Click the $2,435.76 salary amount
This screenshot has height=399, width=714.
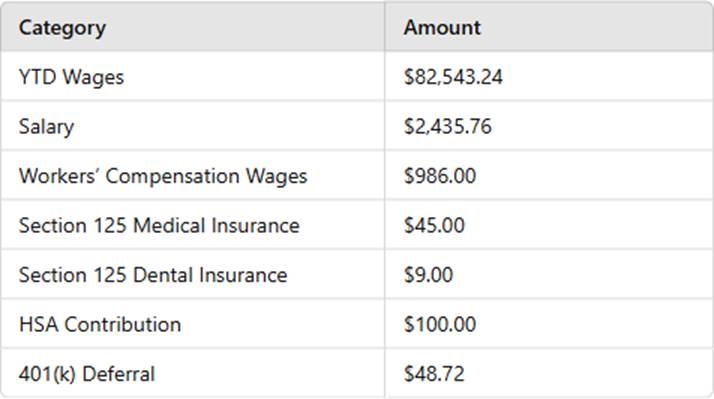(x=448, y=126)
